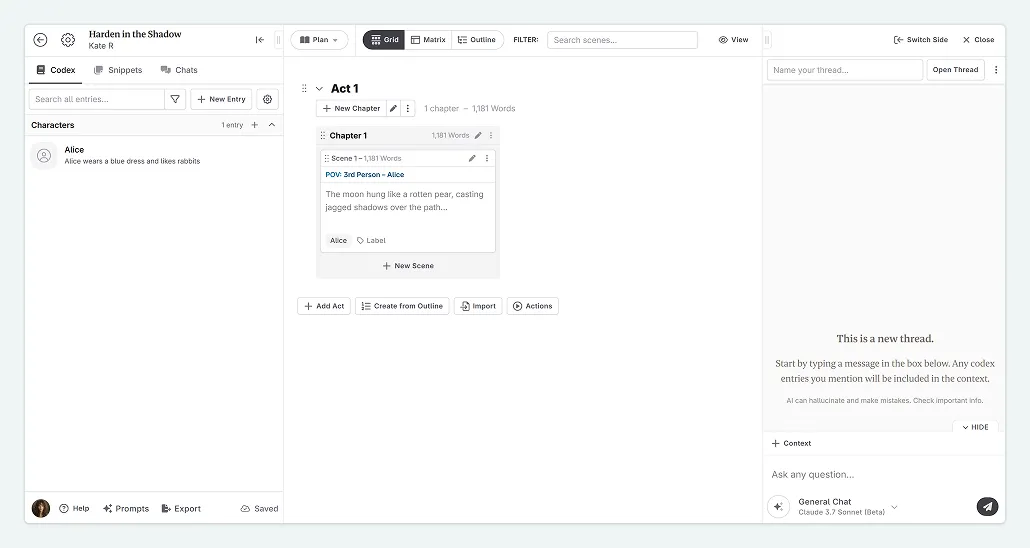Open codex settings gear next to New Entry
This screenshot has height=548, width=1030.
pos(267,100)
